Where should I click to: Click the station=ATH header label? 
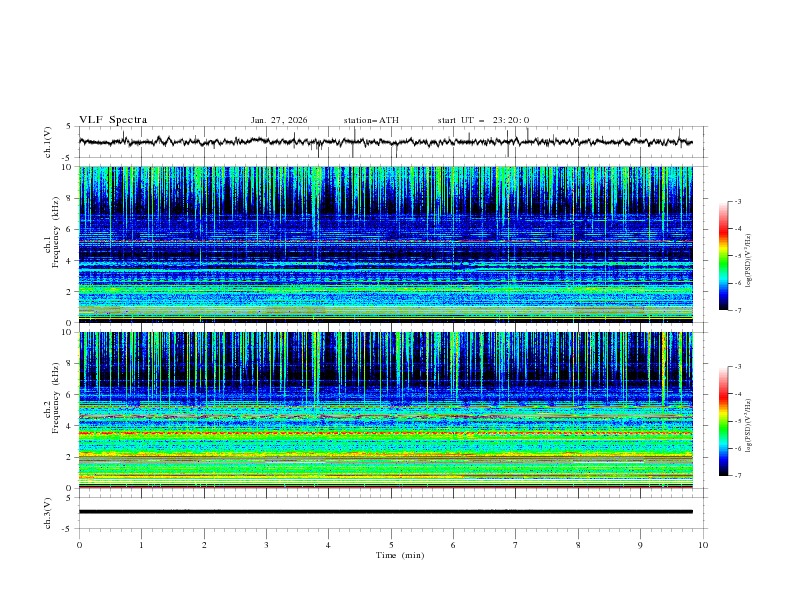(x=371, y=120)
